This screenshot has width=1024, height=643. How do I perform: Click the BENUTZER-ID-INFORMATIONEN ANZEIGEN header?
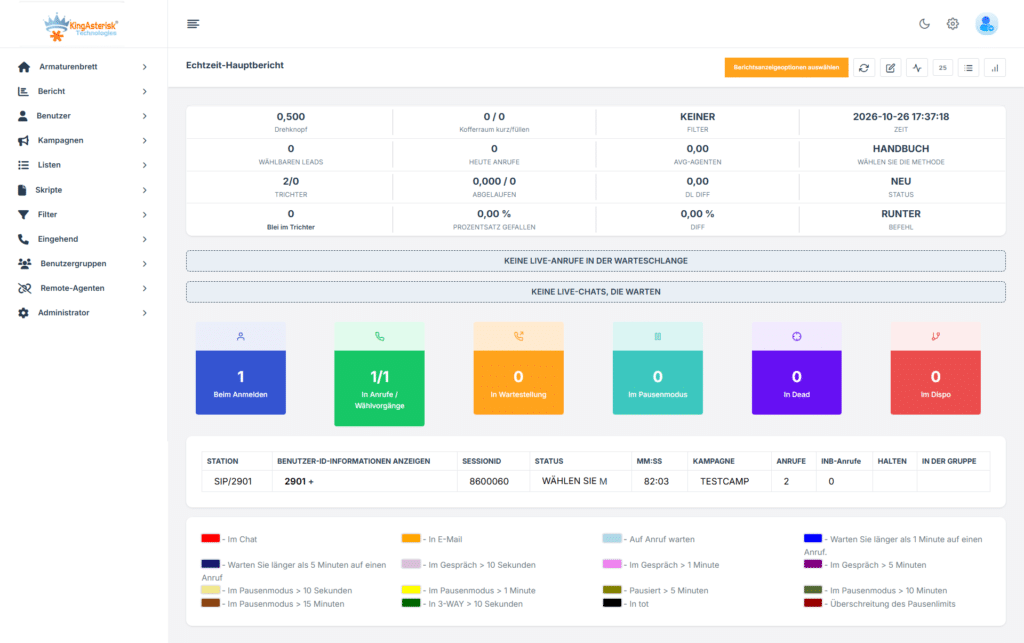(353, 462)
